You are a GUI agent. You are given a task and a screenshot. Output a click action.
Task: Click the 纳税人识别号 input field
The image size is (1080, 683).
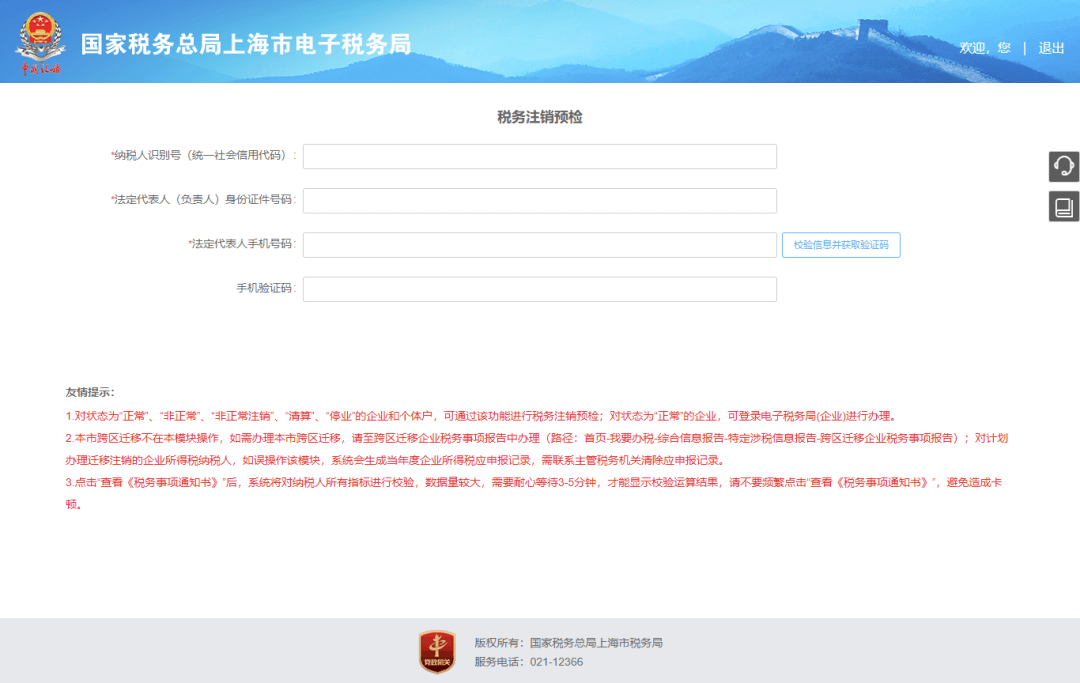coord(540,156)
